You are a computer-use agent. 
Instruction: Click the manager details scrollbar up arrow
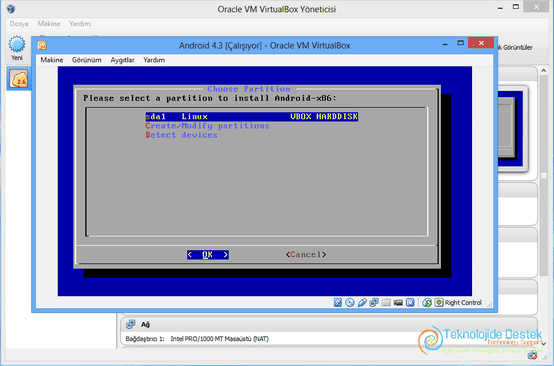tap(543, 71)
